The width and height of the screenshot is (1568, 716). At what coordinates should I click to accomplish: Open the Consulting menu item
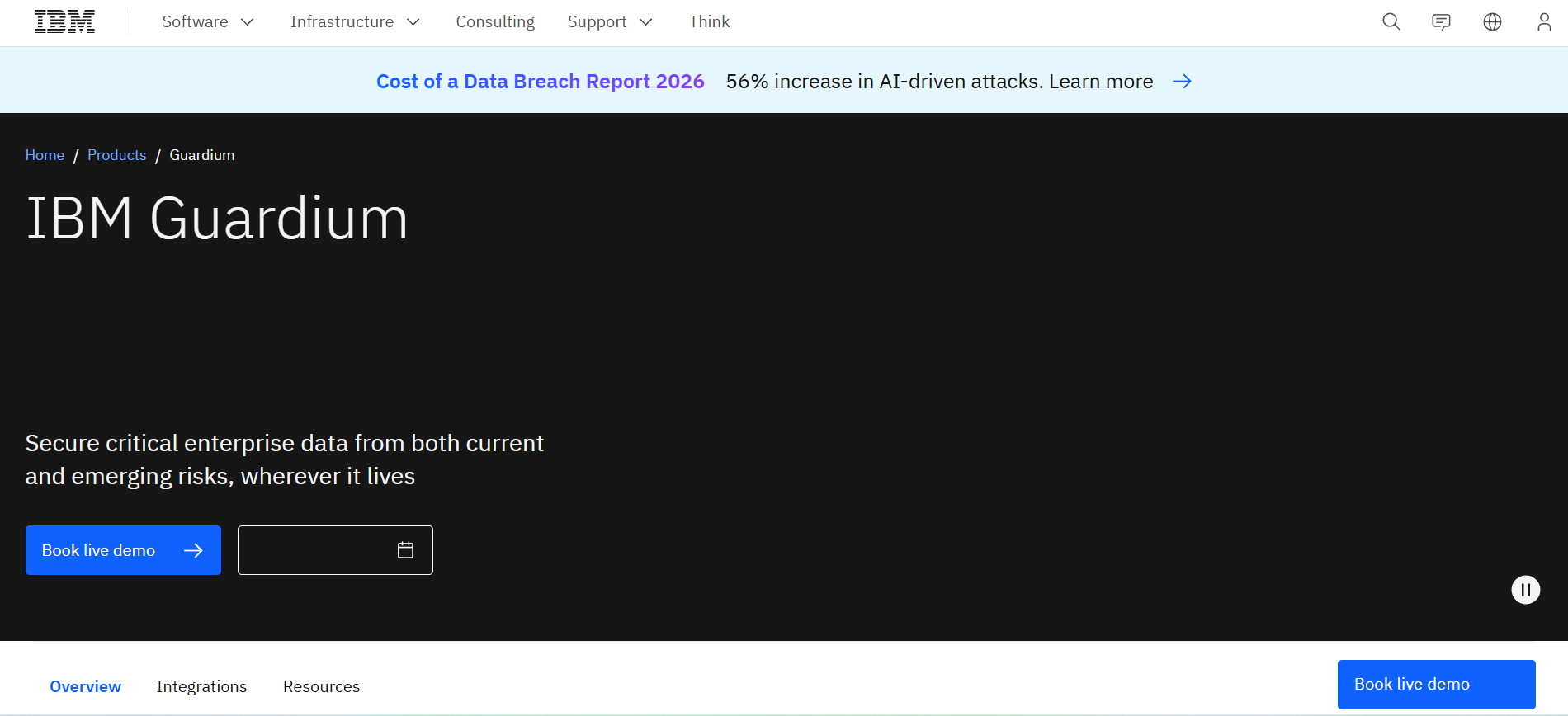(495, 22)
